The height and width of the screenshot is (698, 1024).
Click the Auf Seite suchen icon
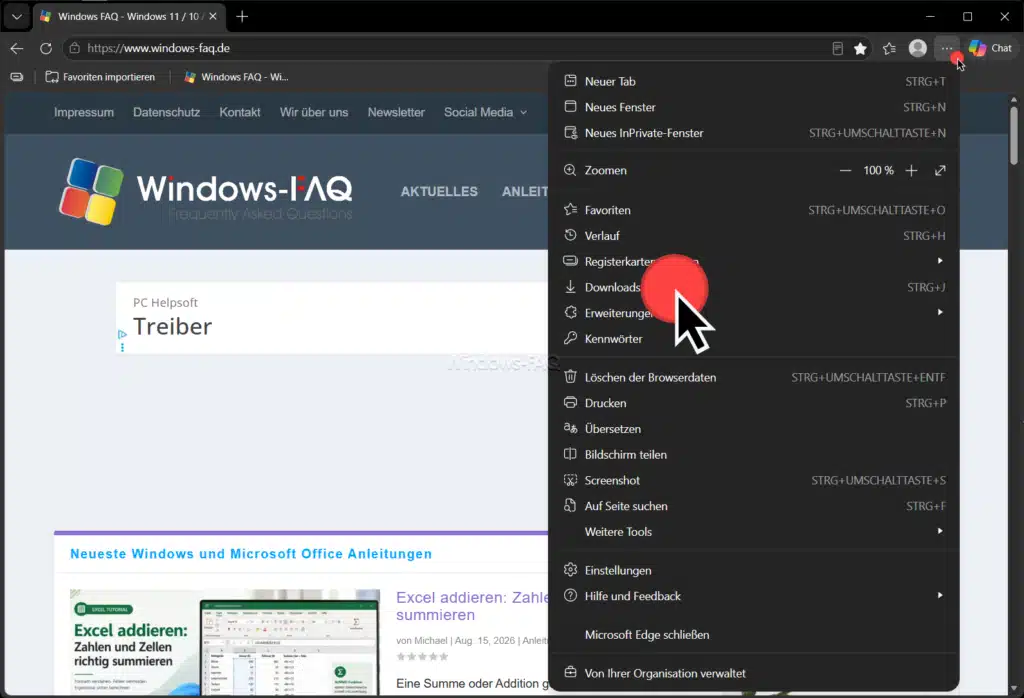pyautogui.click(x=570, y=505)
